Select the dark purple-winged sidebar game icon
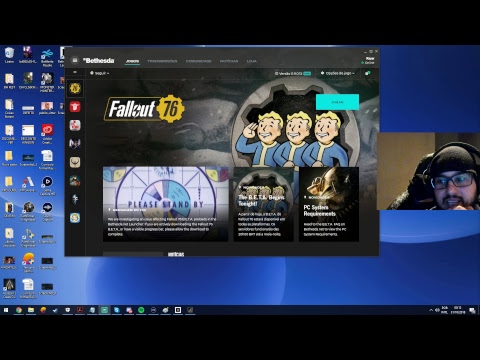The height and width of the screenshot is (360, 480). click(x=75, y=144)
